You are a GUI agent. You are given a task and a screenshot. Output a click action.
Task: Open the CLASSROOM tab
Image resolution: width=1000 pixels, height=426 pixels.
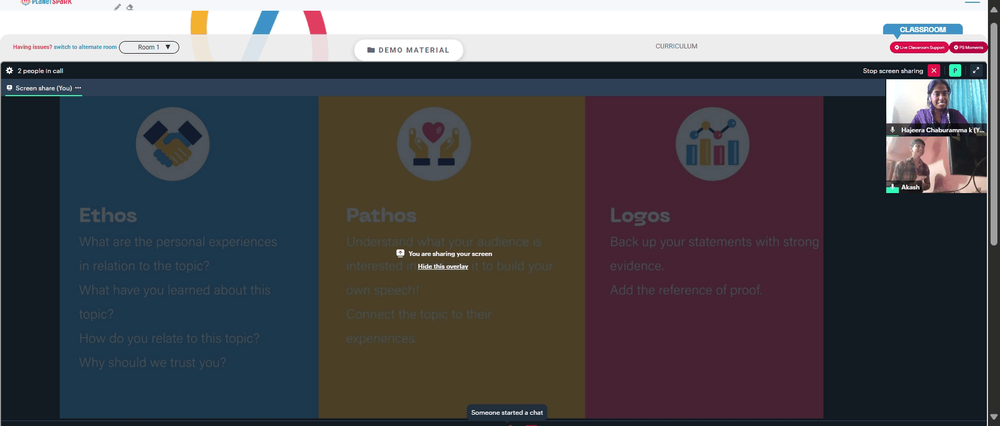922,29
